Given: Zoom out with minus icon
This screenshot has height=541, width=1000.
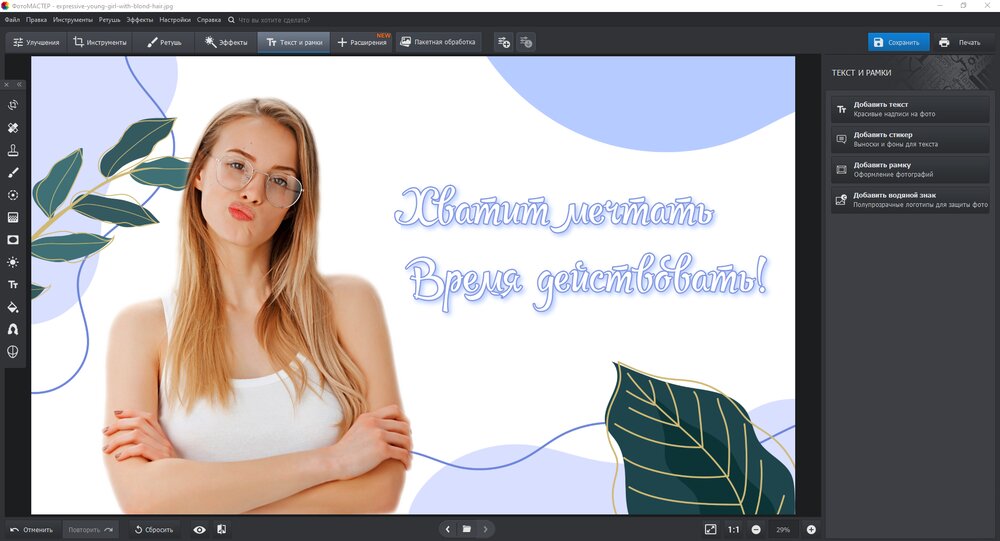Looking at the screenshot, I should 756,530.
